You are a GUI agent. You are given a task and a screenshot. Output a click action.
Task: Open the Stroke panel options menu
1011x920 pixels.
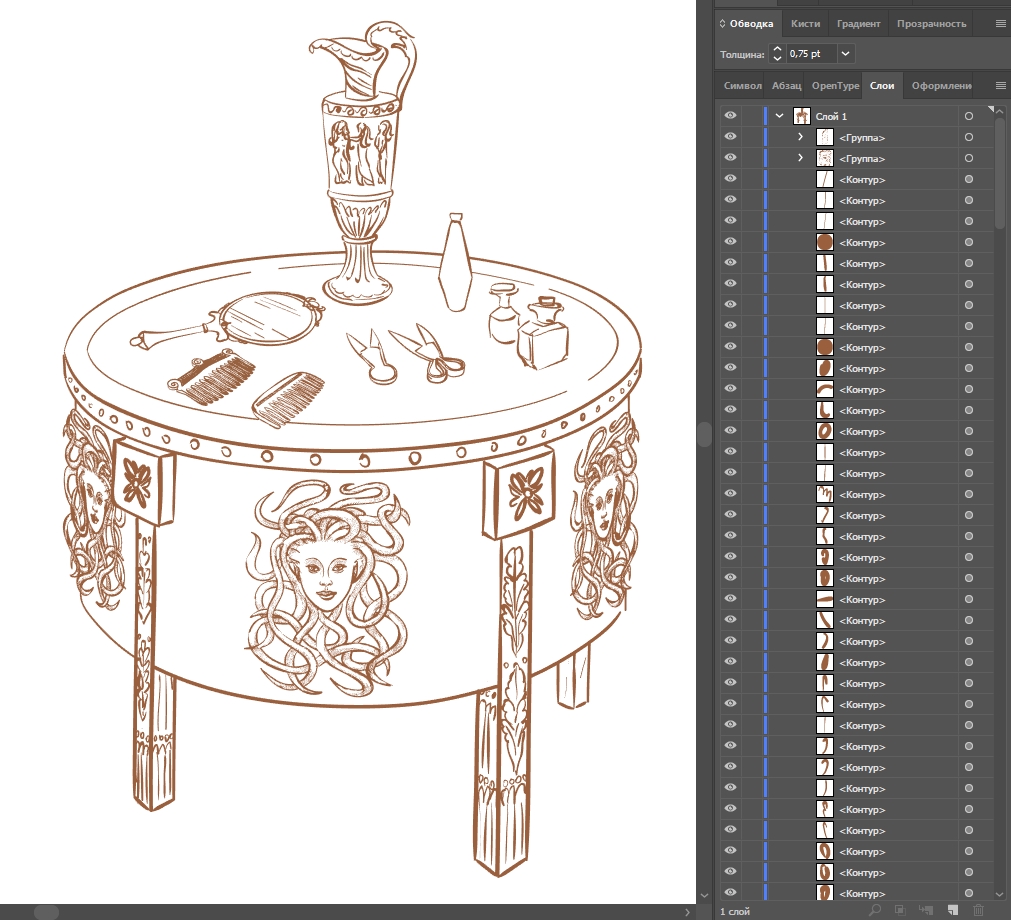[x=1000, y=23]
